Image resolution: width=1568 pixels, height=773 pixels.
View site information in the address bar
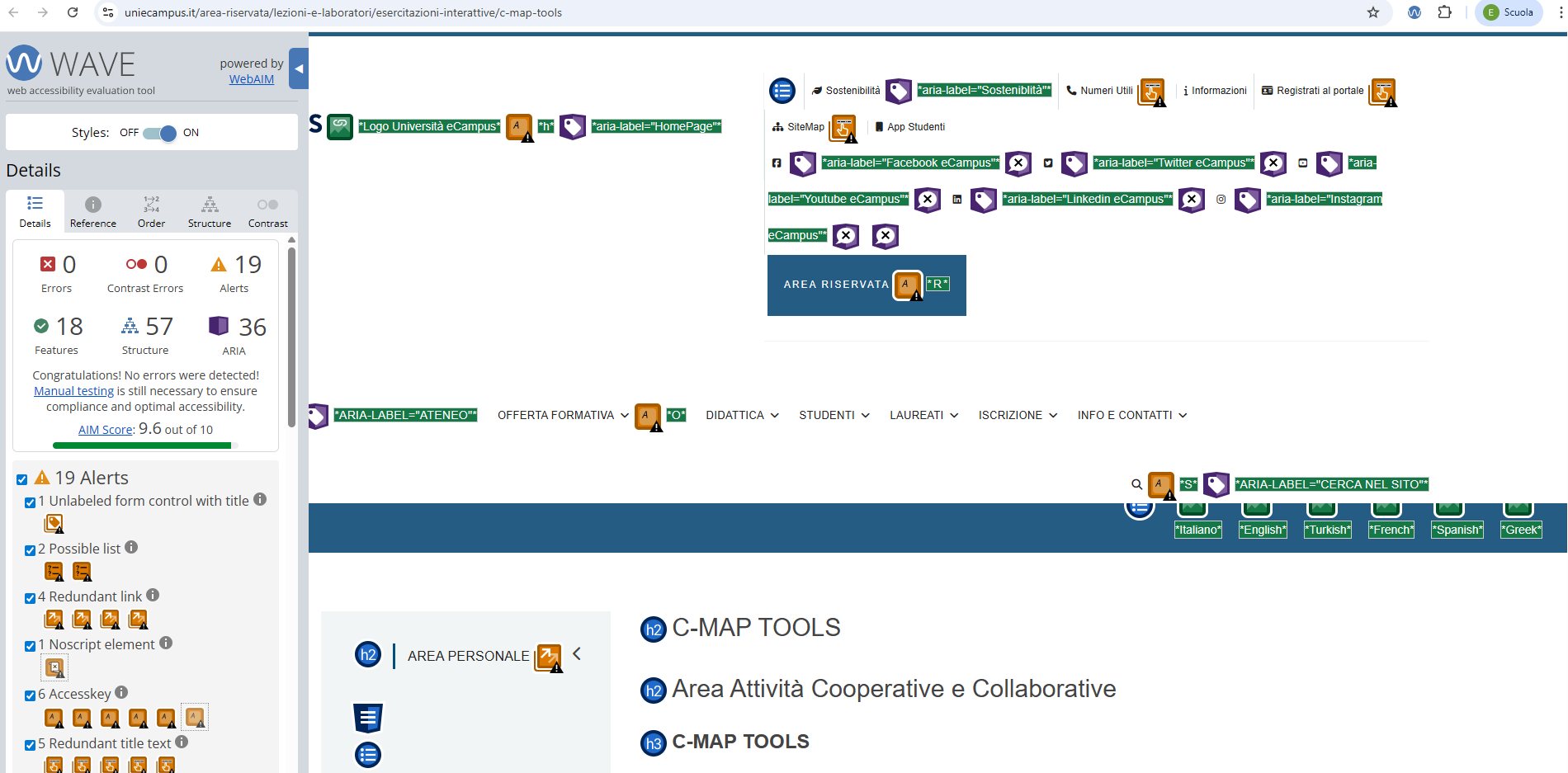point(108,12)
